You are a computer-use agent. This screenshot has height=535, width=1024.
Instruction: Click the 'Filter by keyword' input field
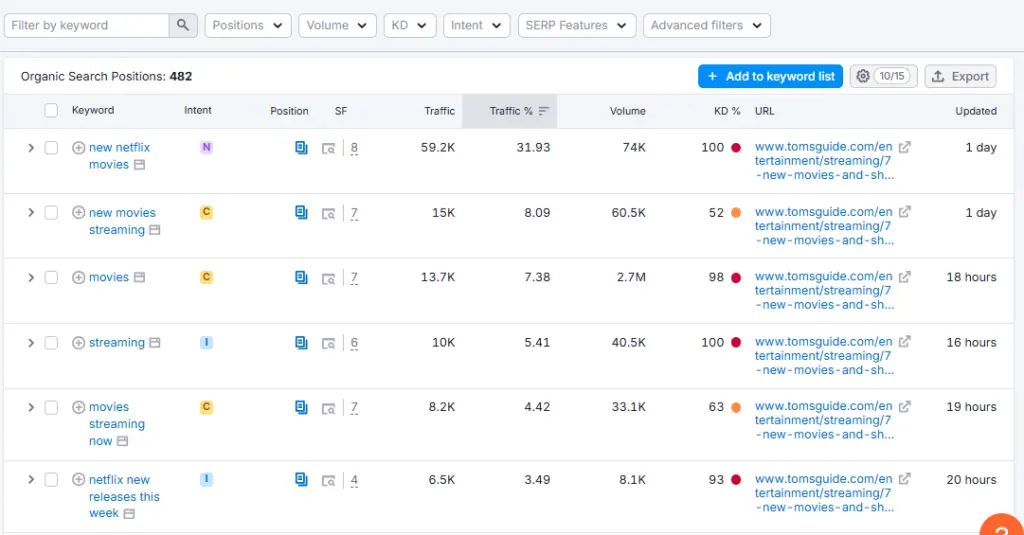pos(87,26)
